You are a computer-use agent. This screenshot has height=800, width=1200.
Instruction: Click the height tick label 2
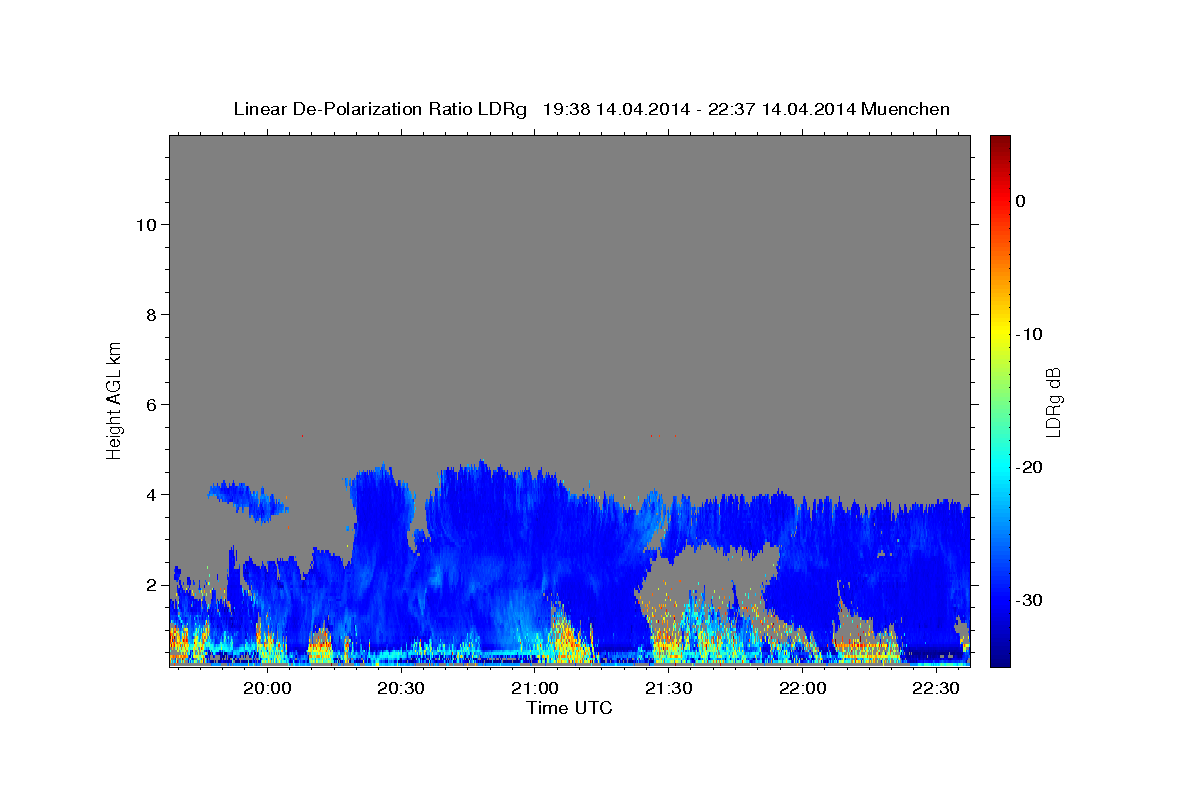(x=152, y=584)
